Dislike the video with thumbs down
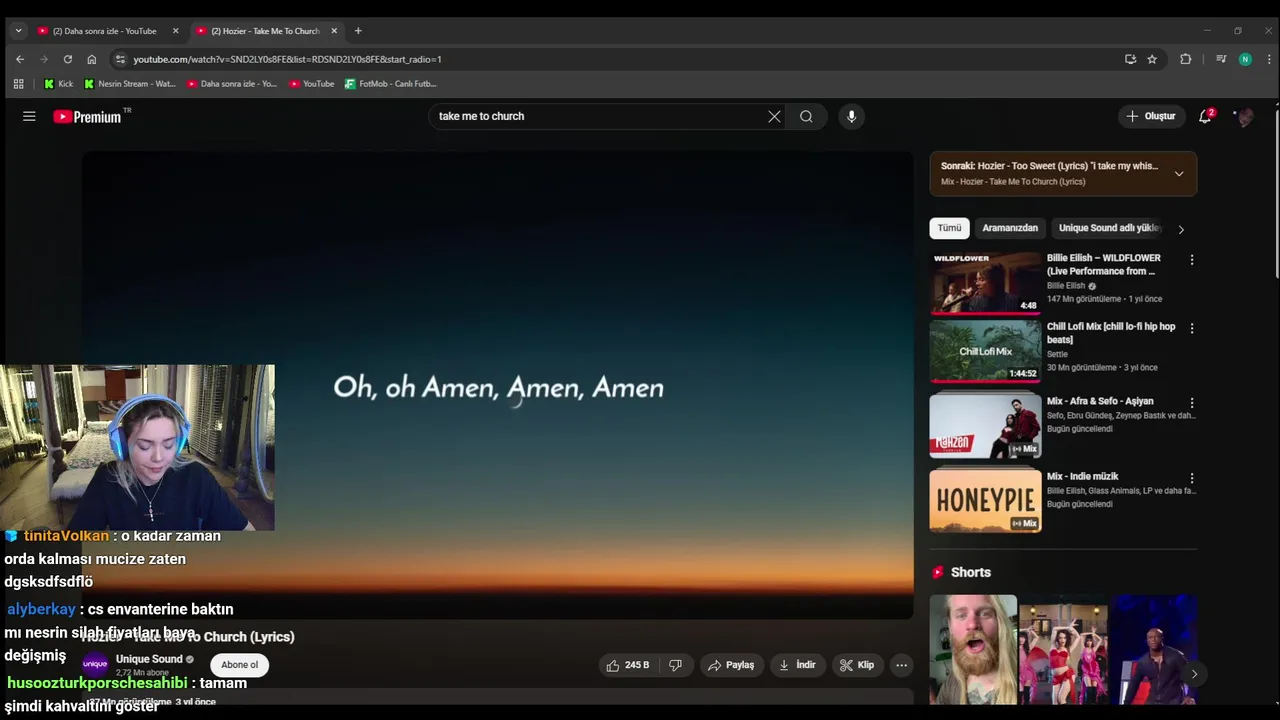Image resolution: width=1280 pixels, height=720 pixels. tap(676, 665)
